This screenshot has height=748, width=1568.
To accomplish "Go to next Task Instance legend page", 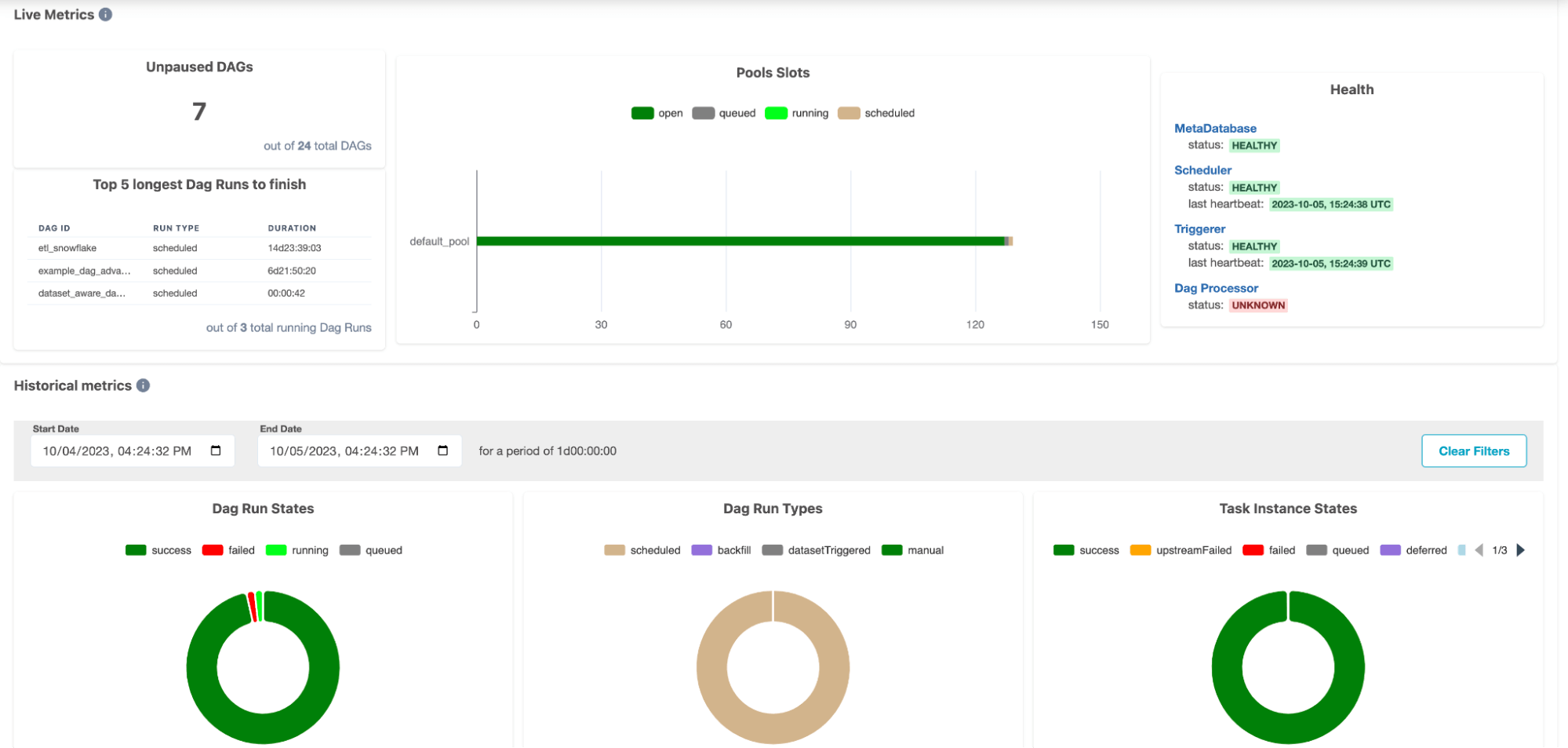I will point(1521,550).
